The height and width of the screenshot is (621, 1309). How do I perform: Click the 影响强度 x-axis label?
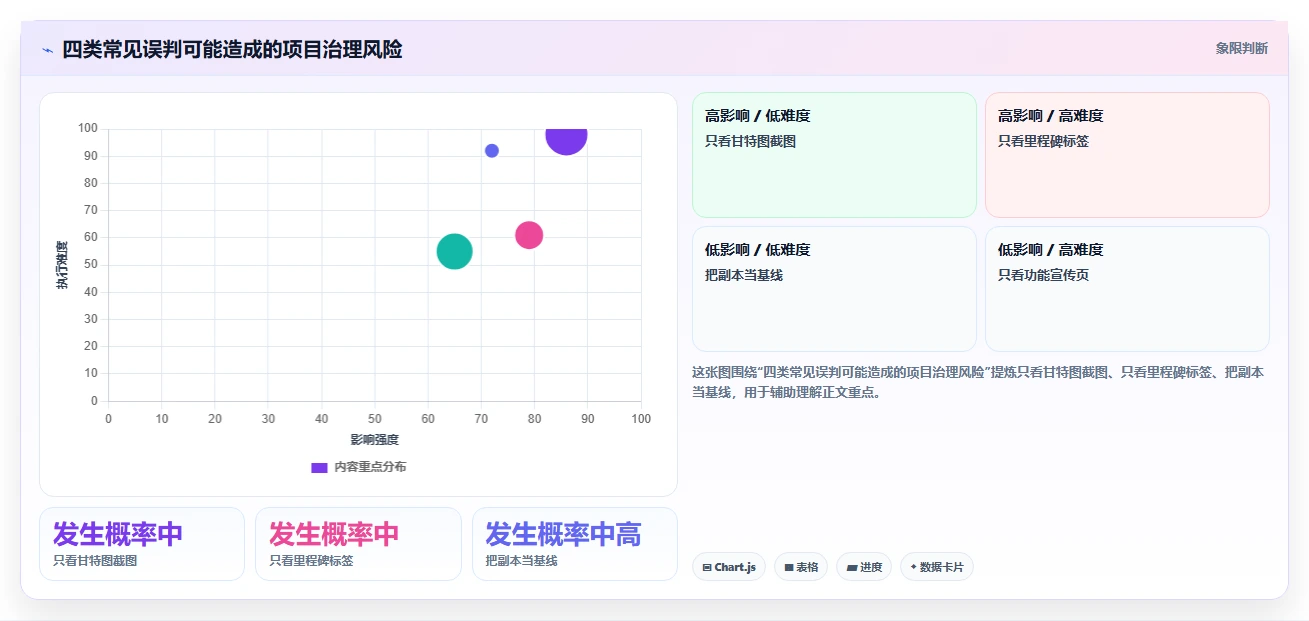click(x=375, y=439)
